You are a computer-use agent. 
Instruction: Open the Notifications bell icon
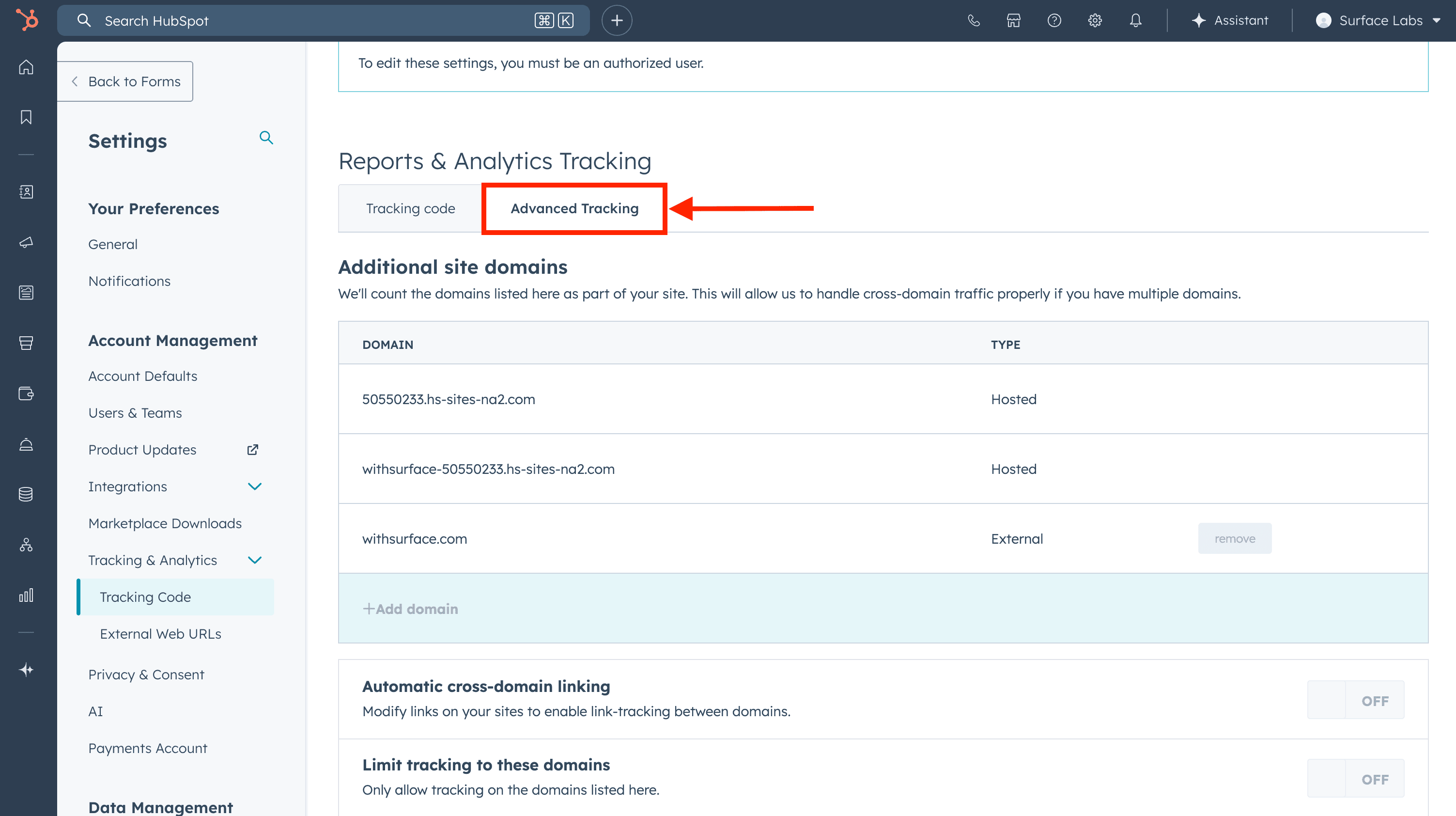point(1135,20)
